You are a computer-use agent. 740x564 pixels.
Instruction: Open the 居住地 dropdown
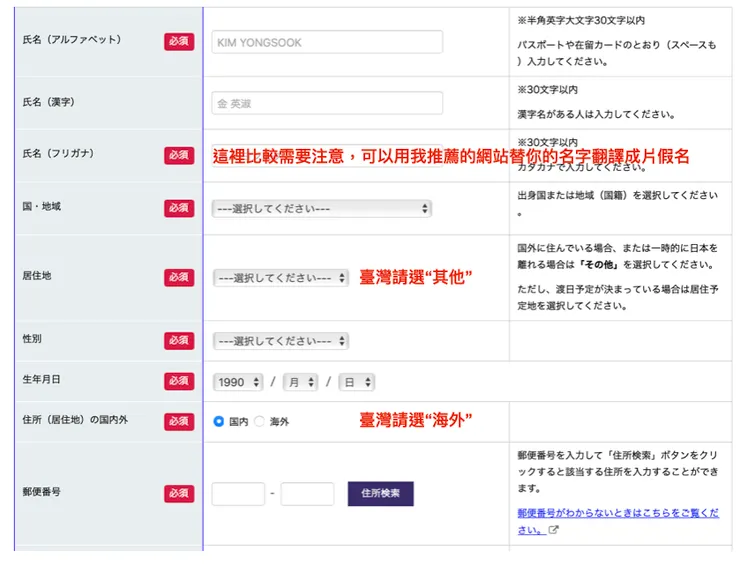[x=281, y=278]
